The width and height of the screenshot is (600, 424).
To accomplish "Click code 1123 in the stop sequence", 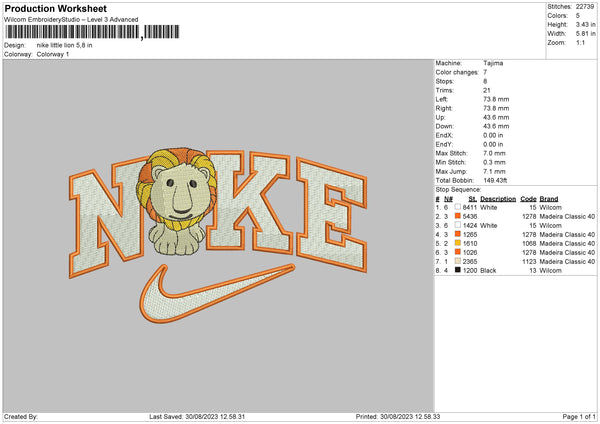I will click(529, 261).
